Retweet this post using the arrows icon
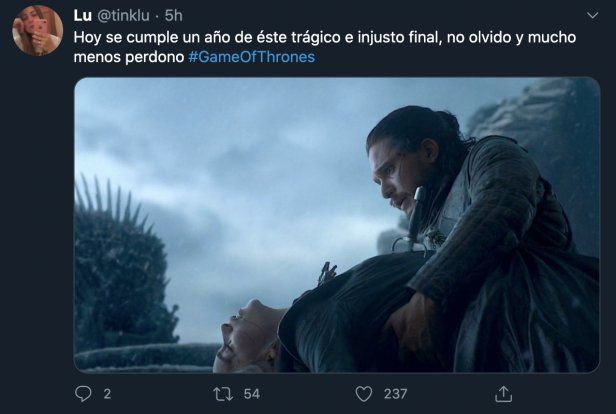616x414 pixels. click(223, 394)
